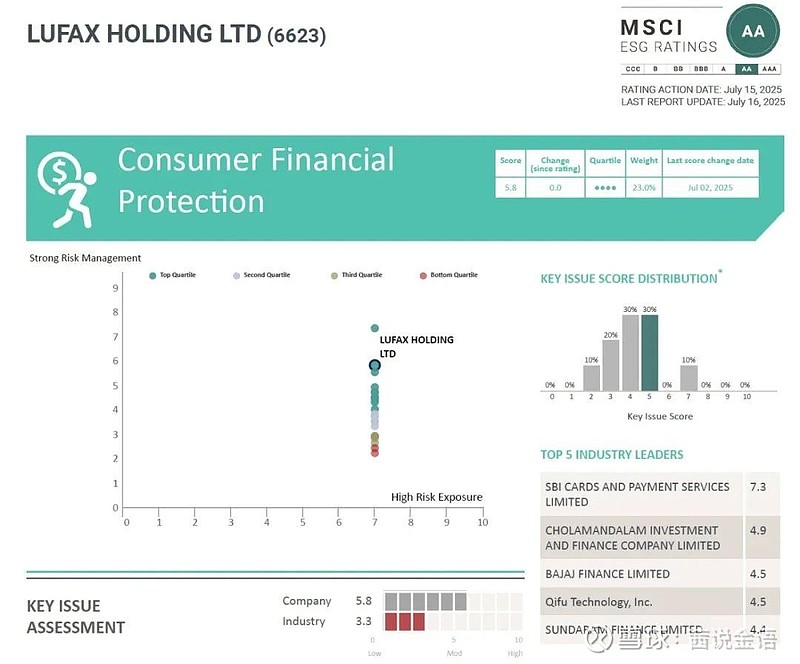Click the Top Quartile legend dot
The width and height of the screenshot is (800, 664).
click(x=152, y=275)
